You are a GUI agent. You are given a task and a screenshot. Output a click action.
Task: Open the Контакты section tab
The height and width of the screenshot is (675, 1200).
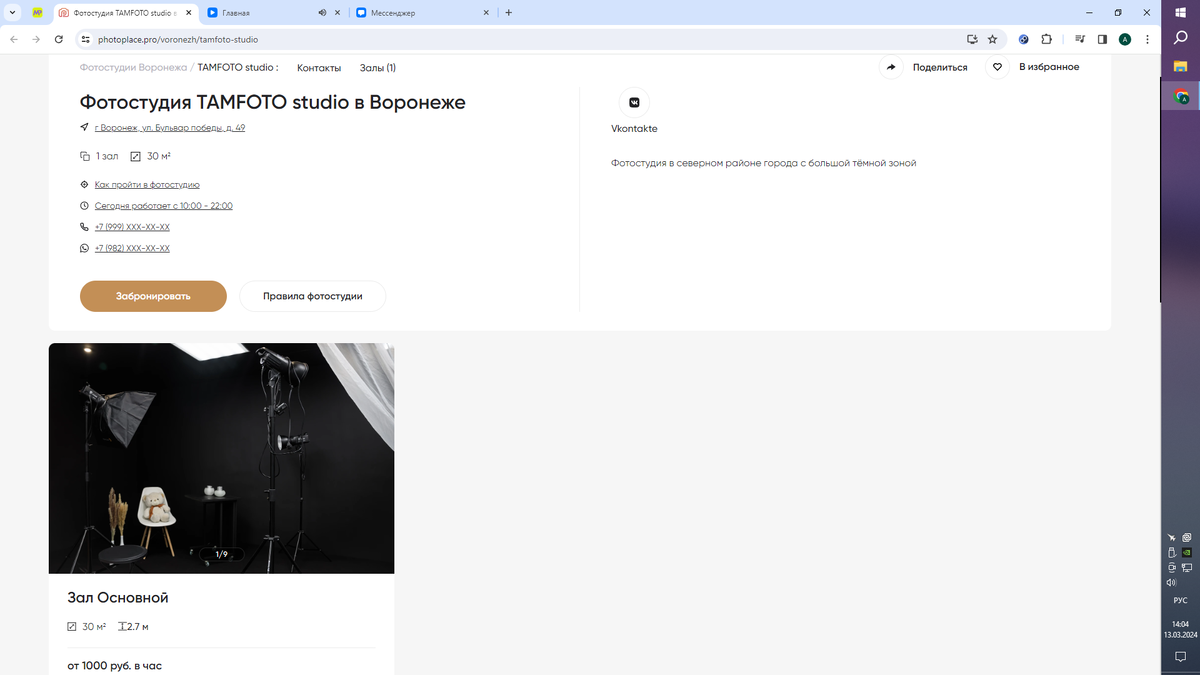coord(319,68)
